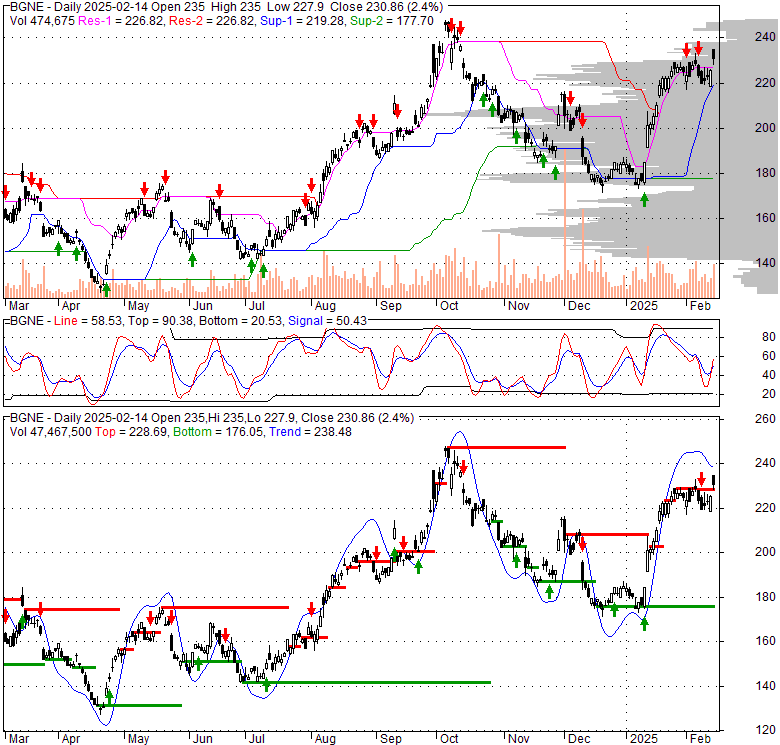Click the 240 price label on top chart axis
Screen dimensions: 780x745
tap(765, 37)
